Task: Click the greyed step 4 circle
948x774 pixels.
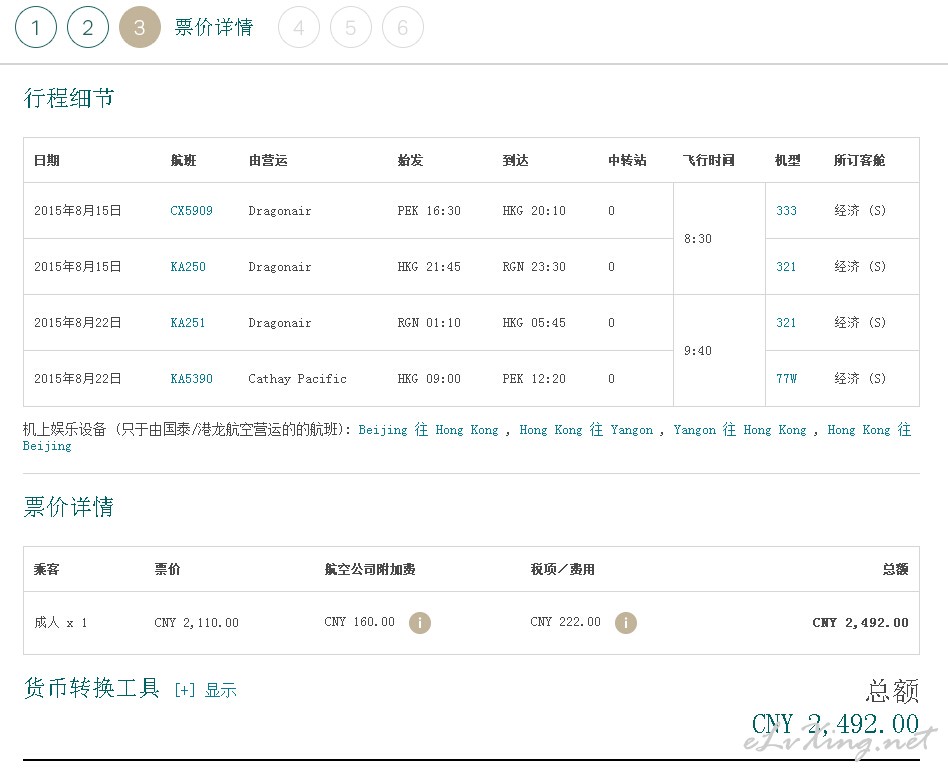Action: click(299, 27)
